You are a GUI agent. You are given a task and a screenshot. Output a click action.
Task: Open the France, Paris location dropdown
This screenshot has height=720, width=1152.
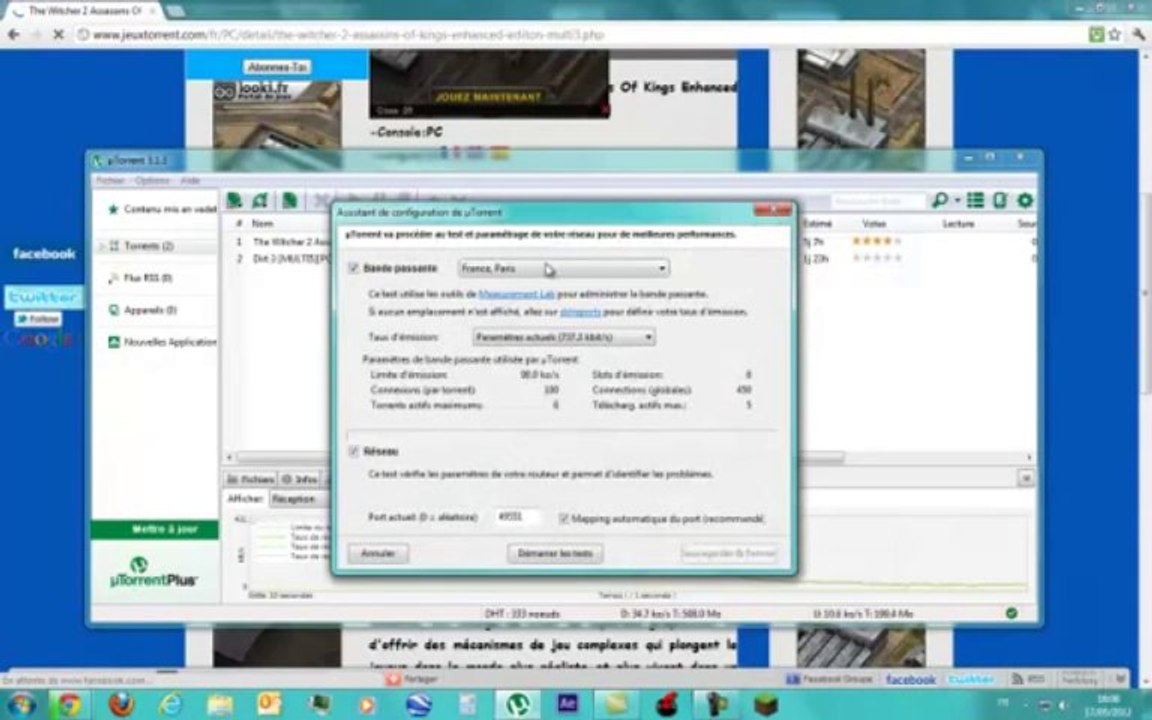coord(564,268)
